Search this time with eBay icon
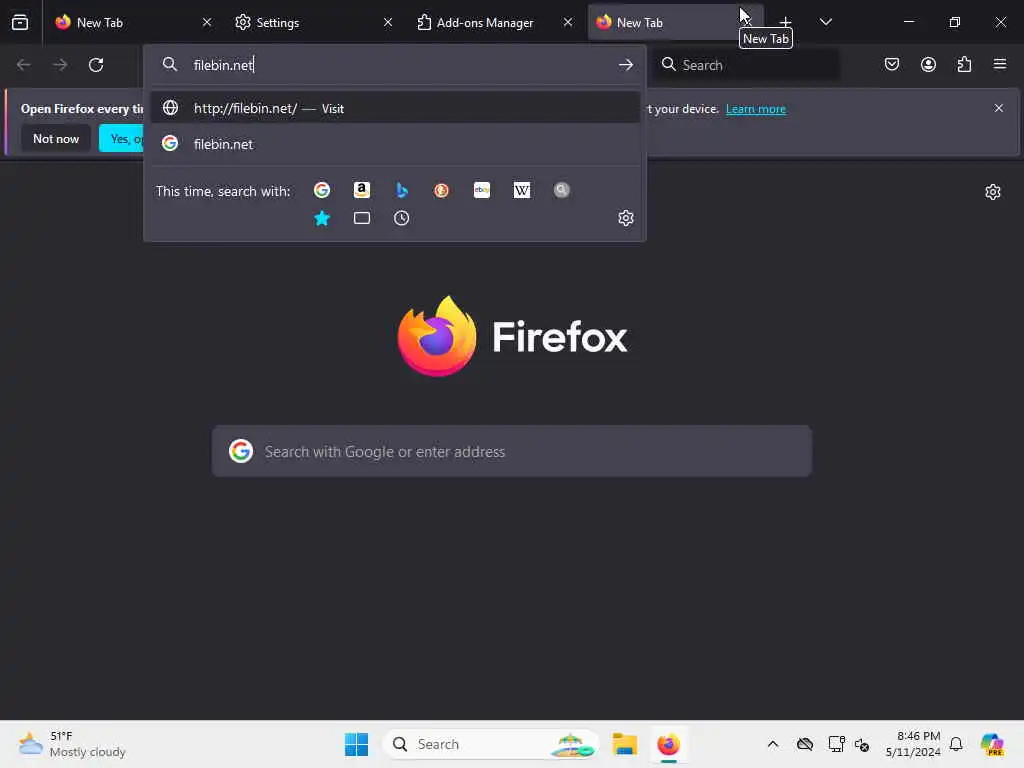1024x768 pixels. click(482, 190)
